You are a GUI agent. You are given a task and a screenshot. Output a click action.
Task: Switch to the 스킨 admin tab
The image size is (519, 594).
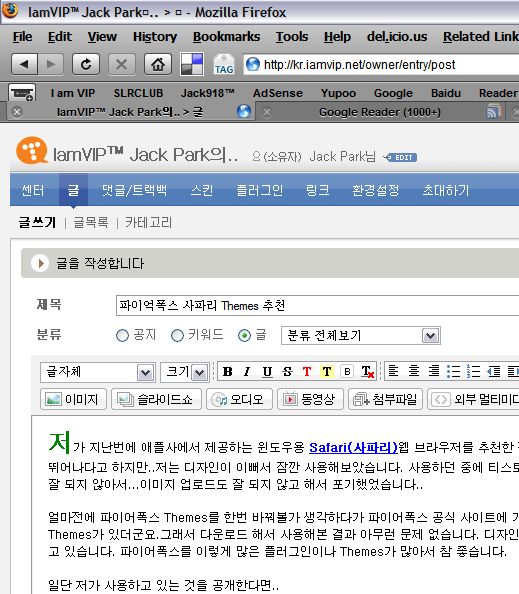point(202,190)
